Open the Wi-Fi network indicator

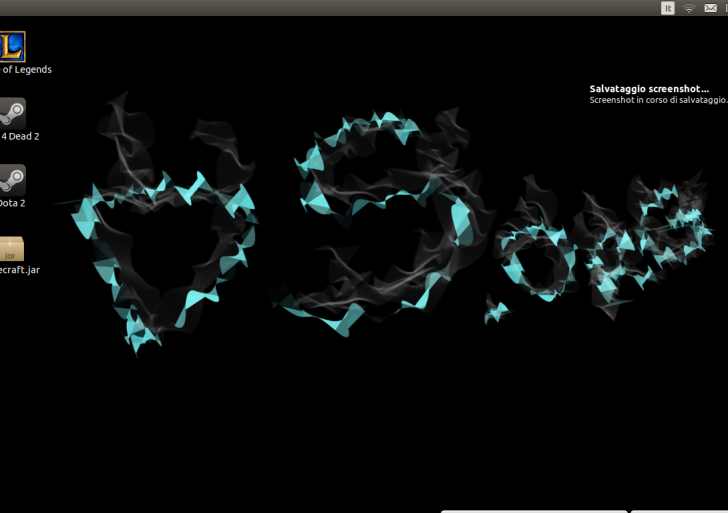689,8
